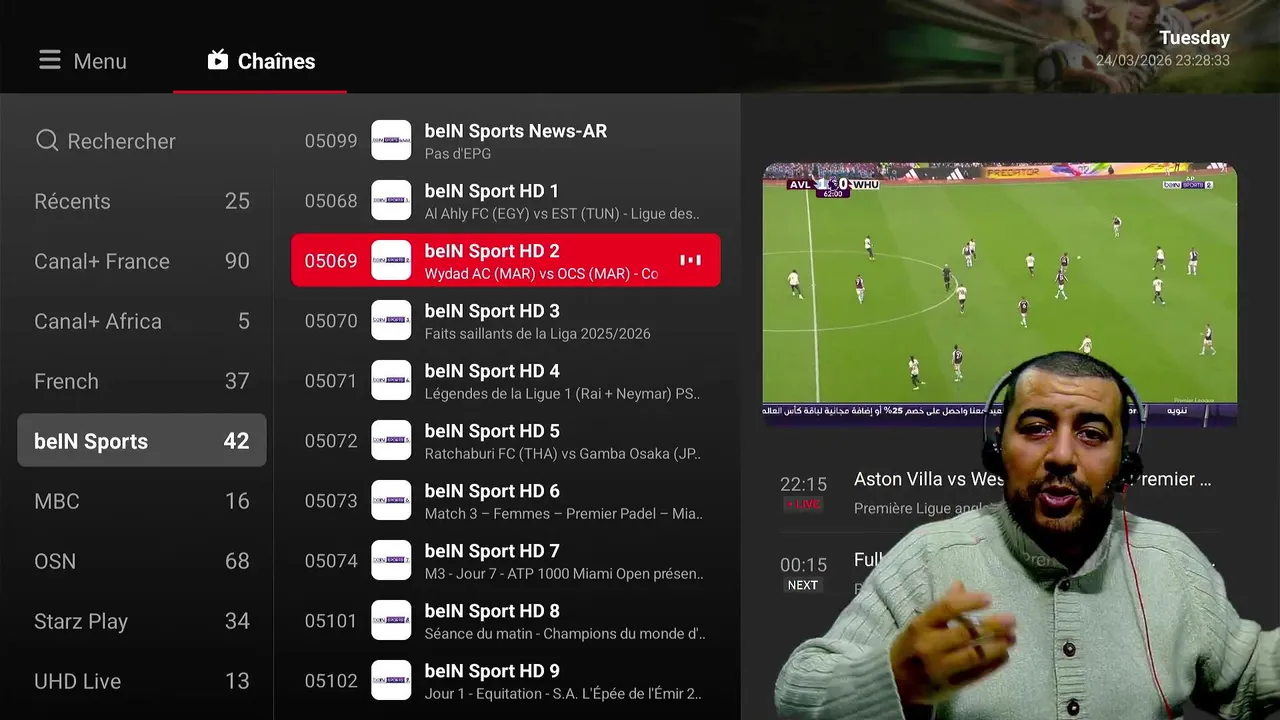Click beIN Sport HD 8 channel logo

391,620
